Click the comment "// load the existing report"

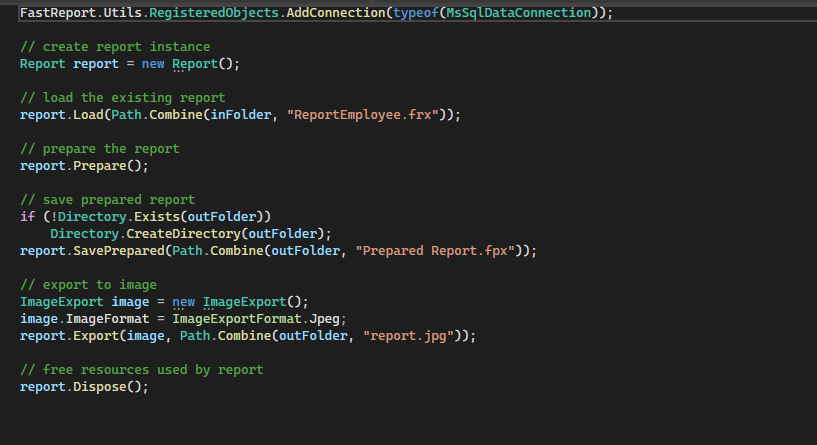click(122, 98)
